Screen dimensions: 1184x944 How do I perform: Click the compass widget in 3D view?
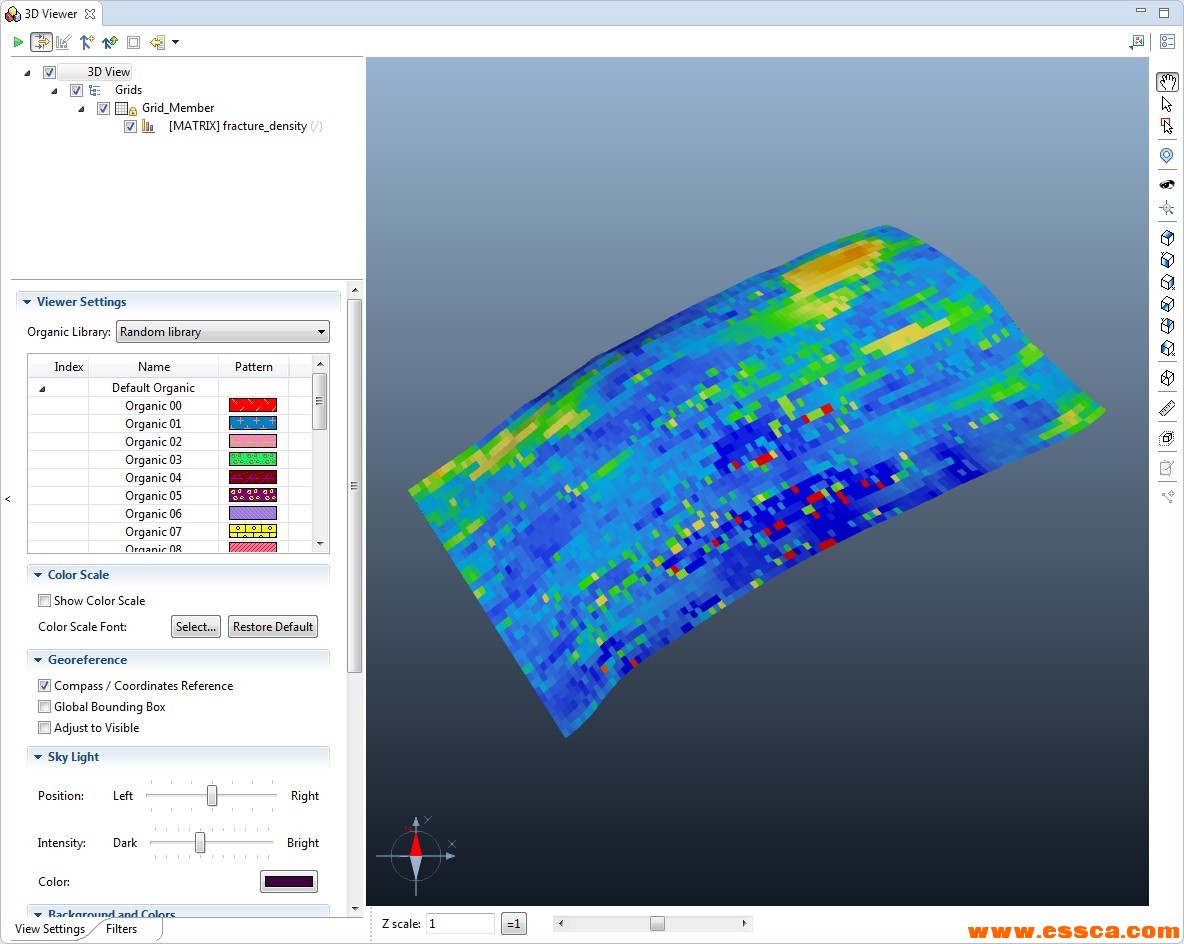(416, 854)
